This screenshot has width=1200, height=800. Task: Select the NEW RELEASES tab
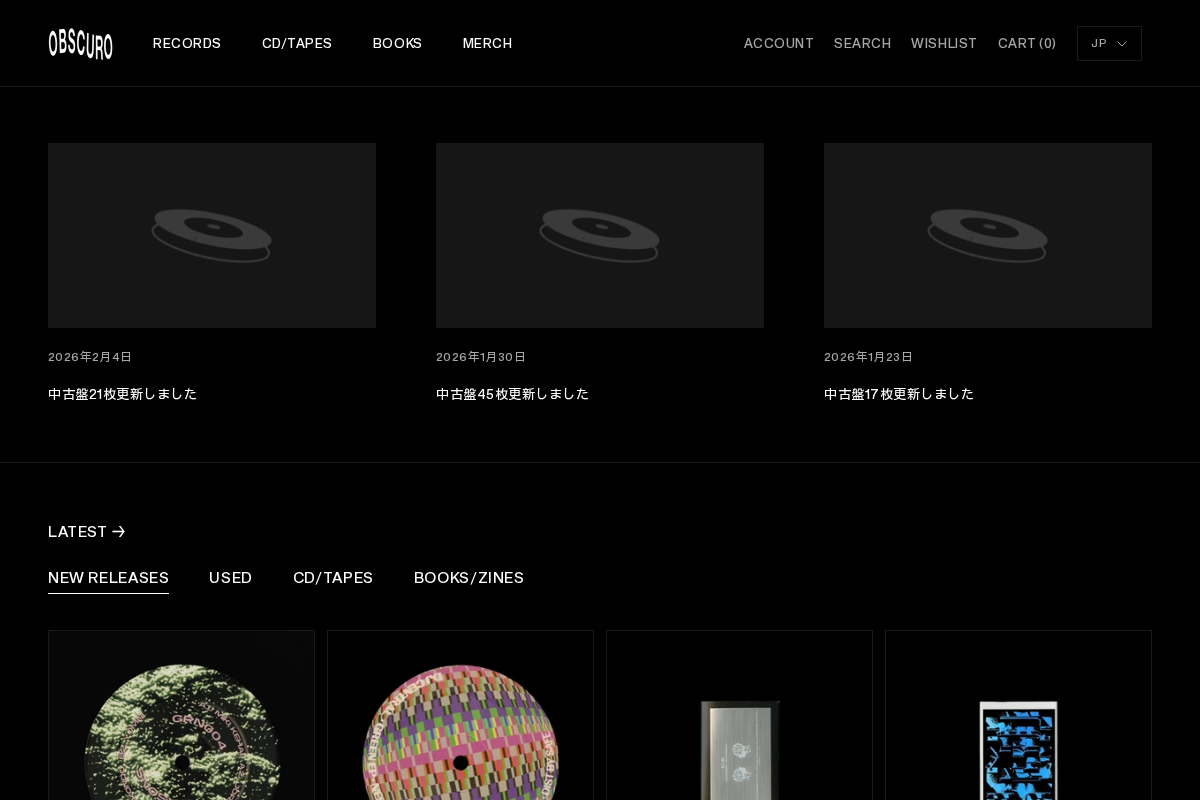pyautogui.click(x=108, y=578)
